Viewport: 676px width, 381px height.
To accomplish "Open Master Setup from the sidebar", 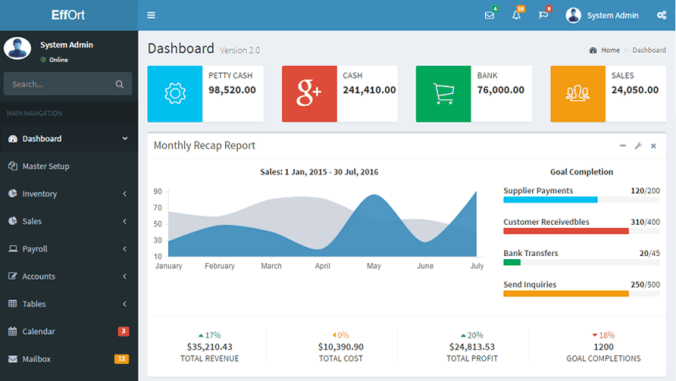I will tap(69, 166).
